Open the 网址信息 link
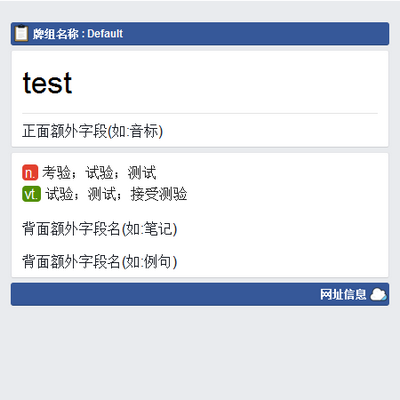The height and width of the screenshot is (400, 400). 343,294
